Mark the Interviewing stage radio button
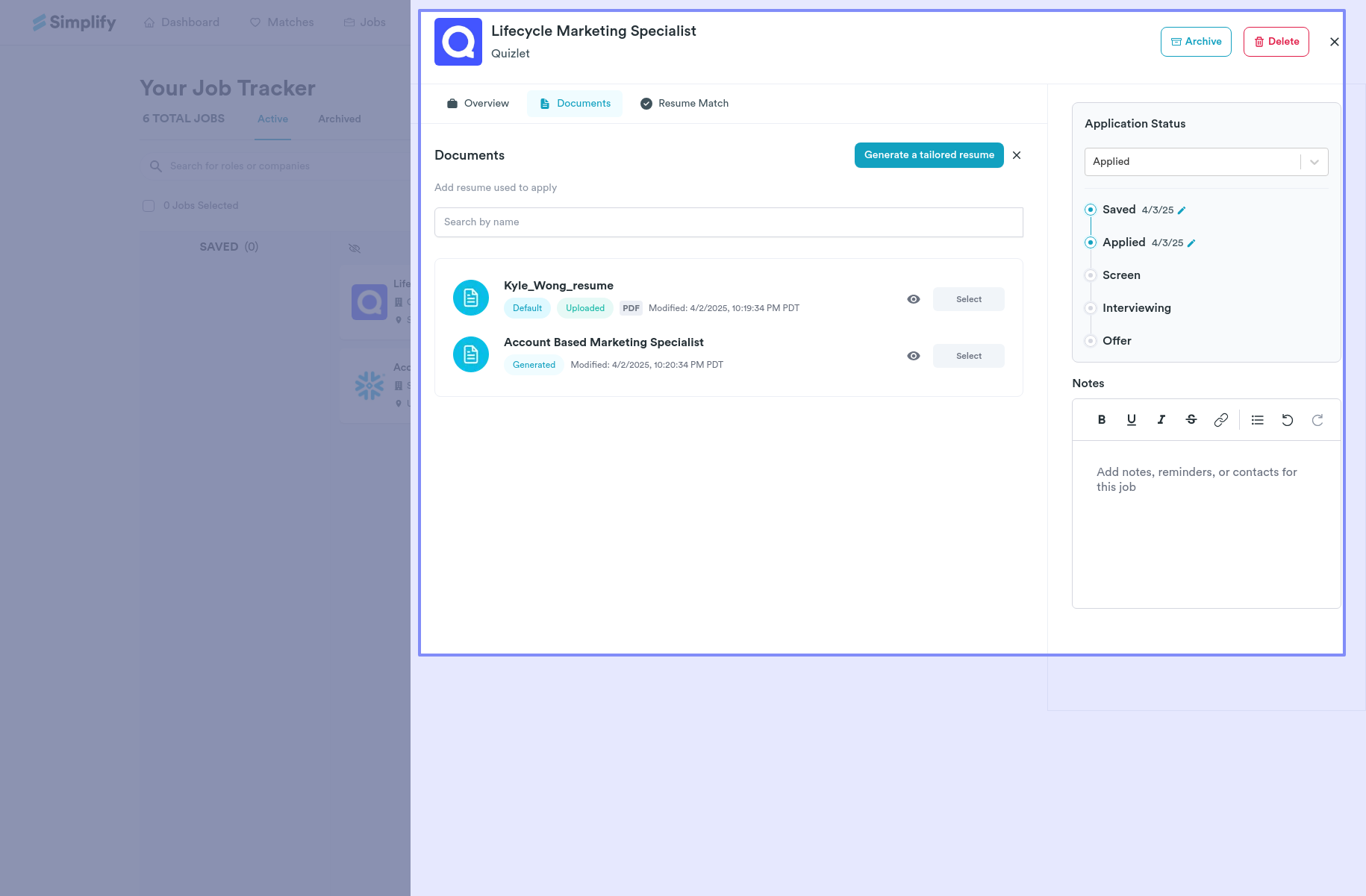Viewport: 1366px width, 896px height. (1091, 308)
